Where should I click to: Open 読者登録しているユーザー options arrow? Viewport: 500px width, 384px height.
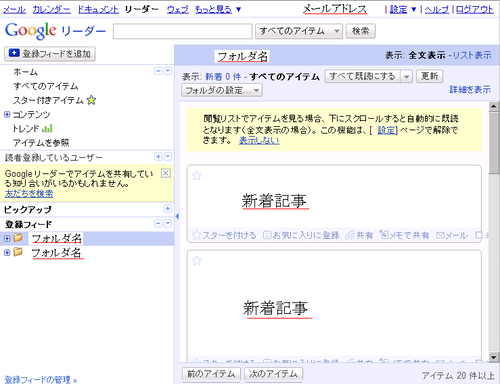(168, 157)
